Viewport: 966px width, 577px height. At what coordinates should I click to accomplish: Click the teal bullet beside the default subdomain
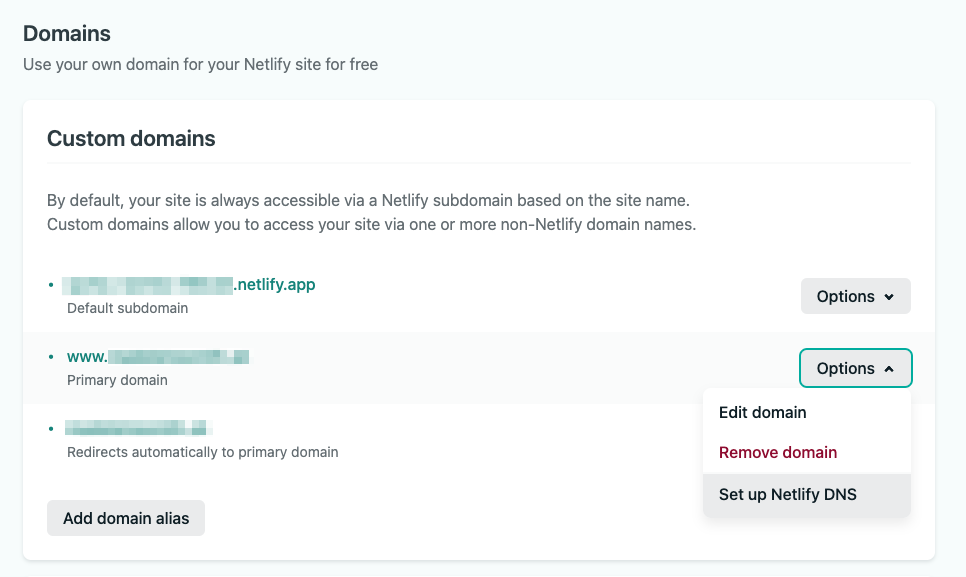point(51,284)
